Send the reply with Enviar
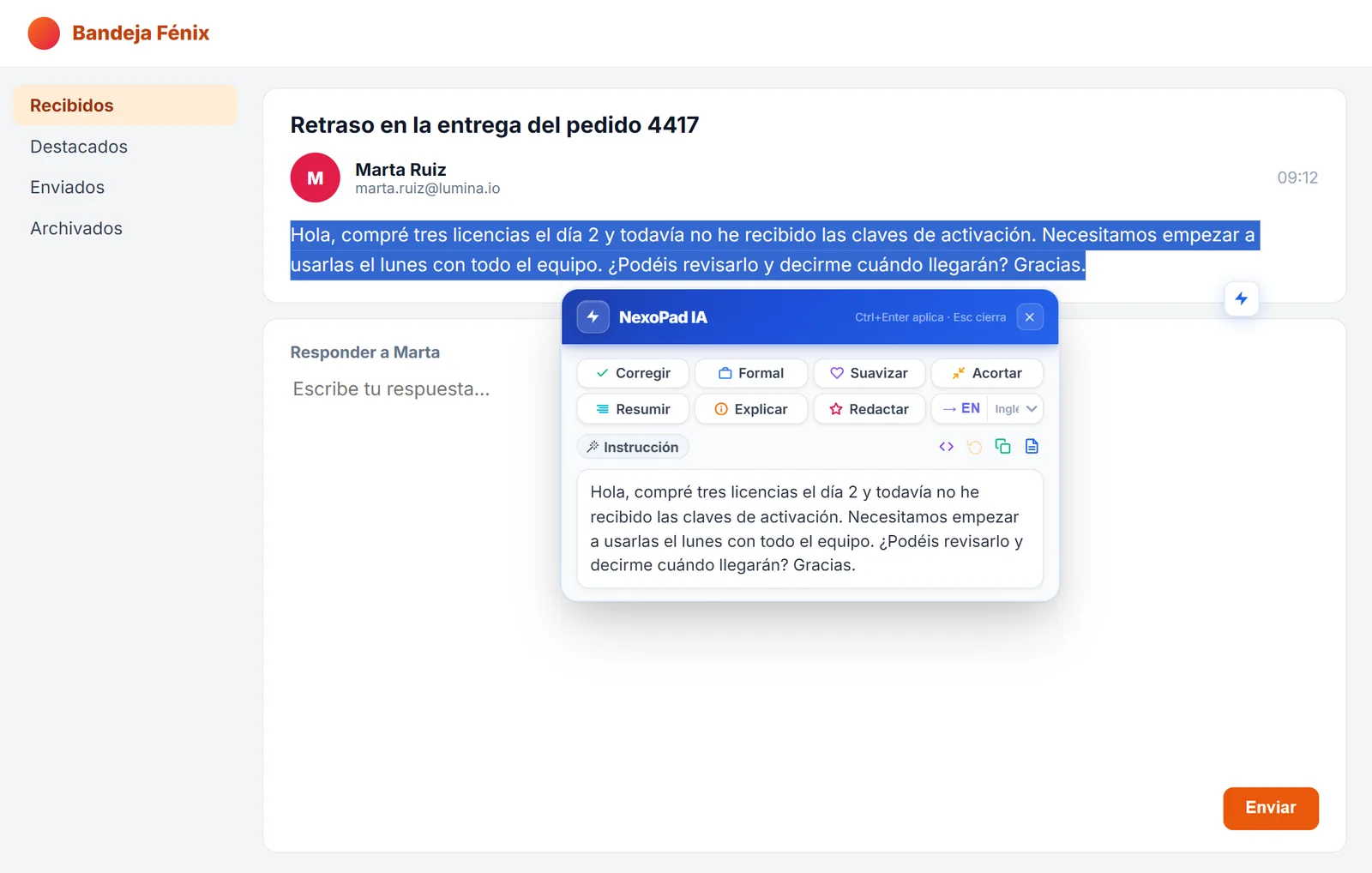 pos(1271,808)
